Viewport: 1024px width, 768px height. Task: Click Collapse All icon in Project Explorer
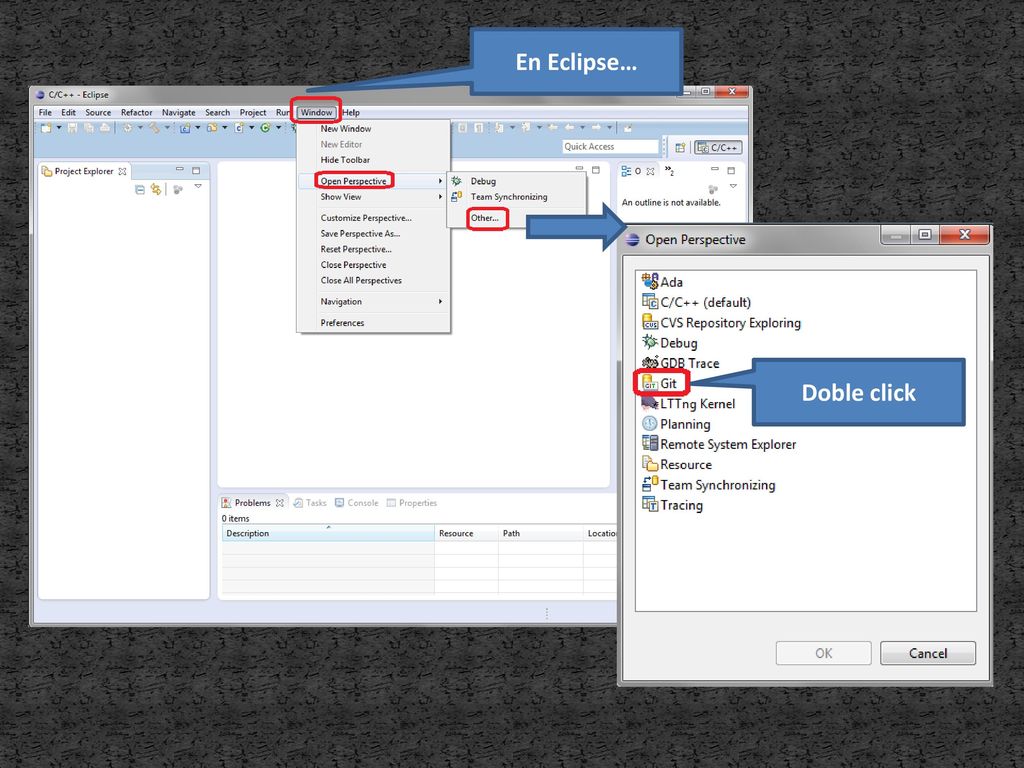point(140,189)
